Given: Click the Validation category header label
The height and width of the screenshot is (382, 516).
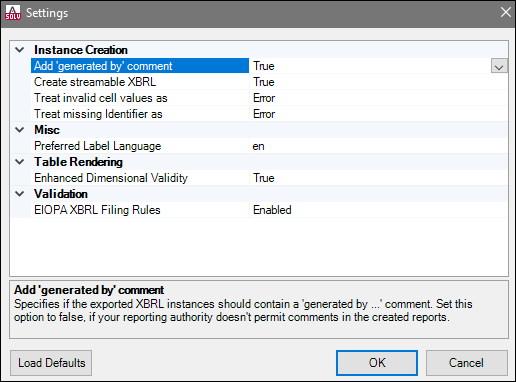Looking at the screenshot, I should (x=61, y=194).
